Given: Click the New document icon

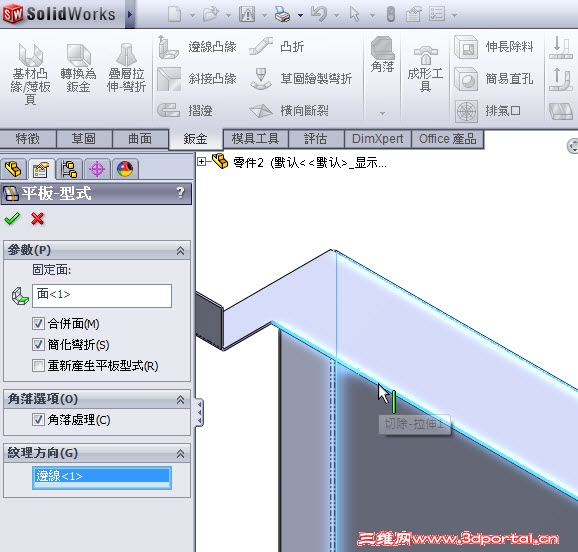Looking at the screenshot, I should pos(174,15).
